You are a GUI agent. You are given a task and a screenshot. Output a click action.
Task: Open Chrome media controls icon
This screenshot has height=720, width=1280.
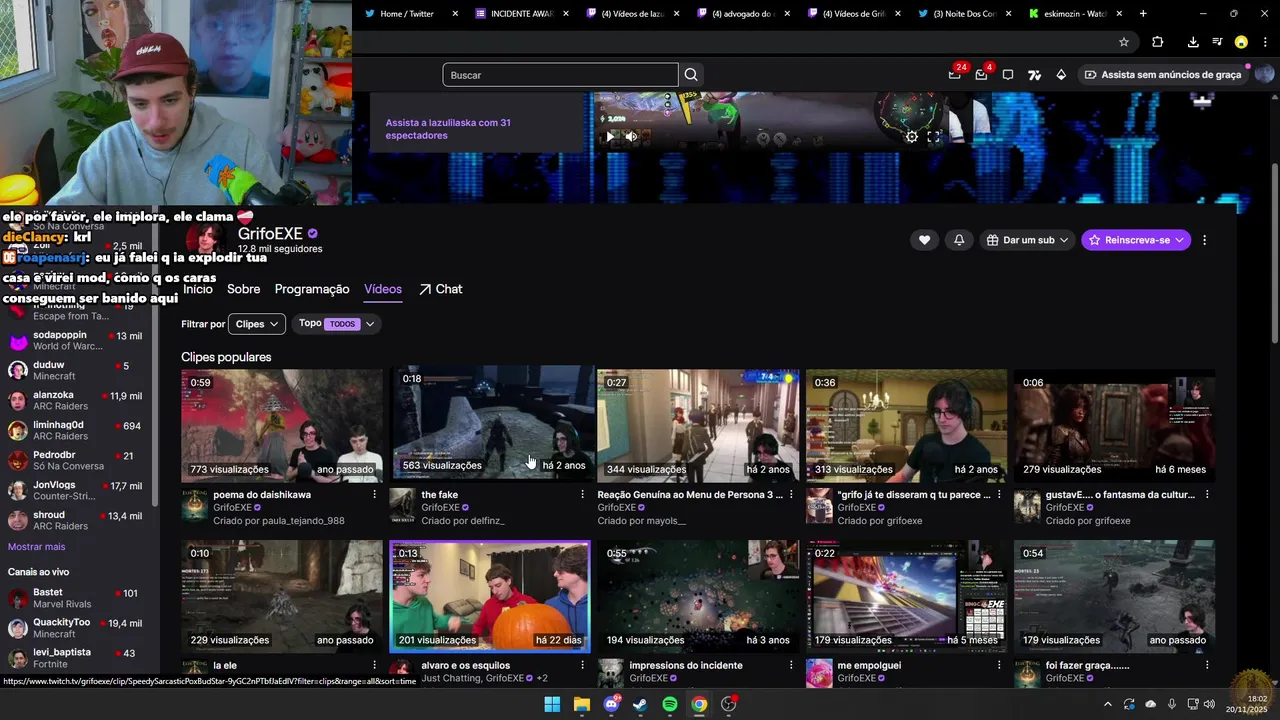coord(1217,42)
